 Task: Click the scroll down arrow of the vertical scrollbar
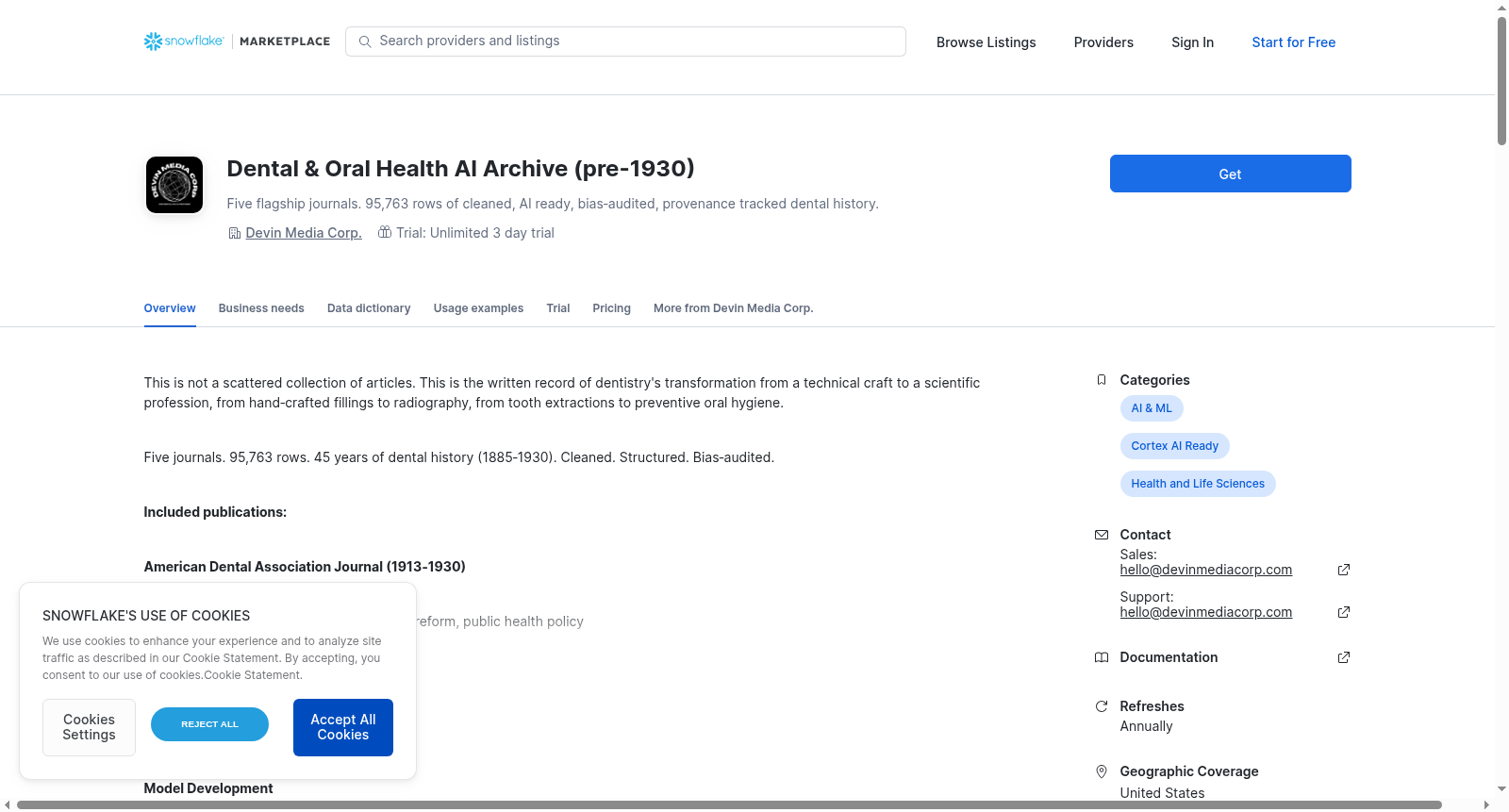1501,789
